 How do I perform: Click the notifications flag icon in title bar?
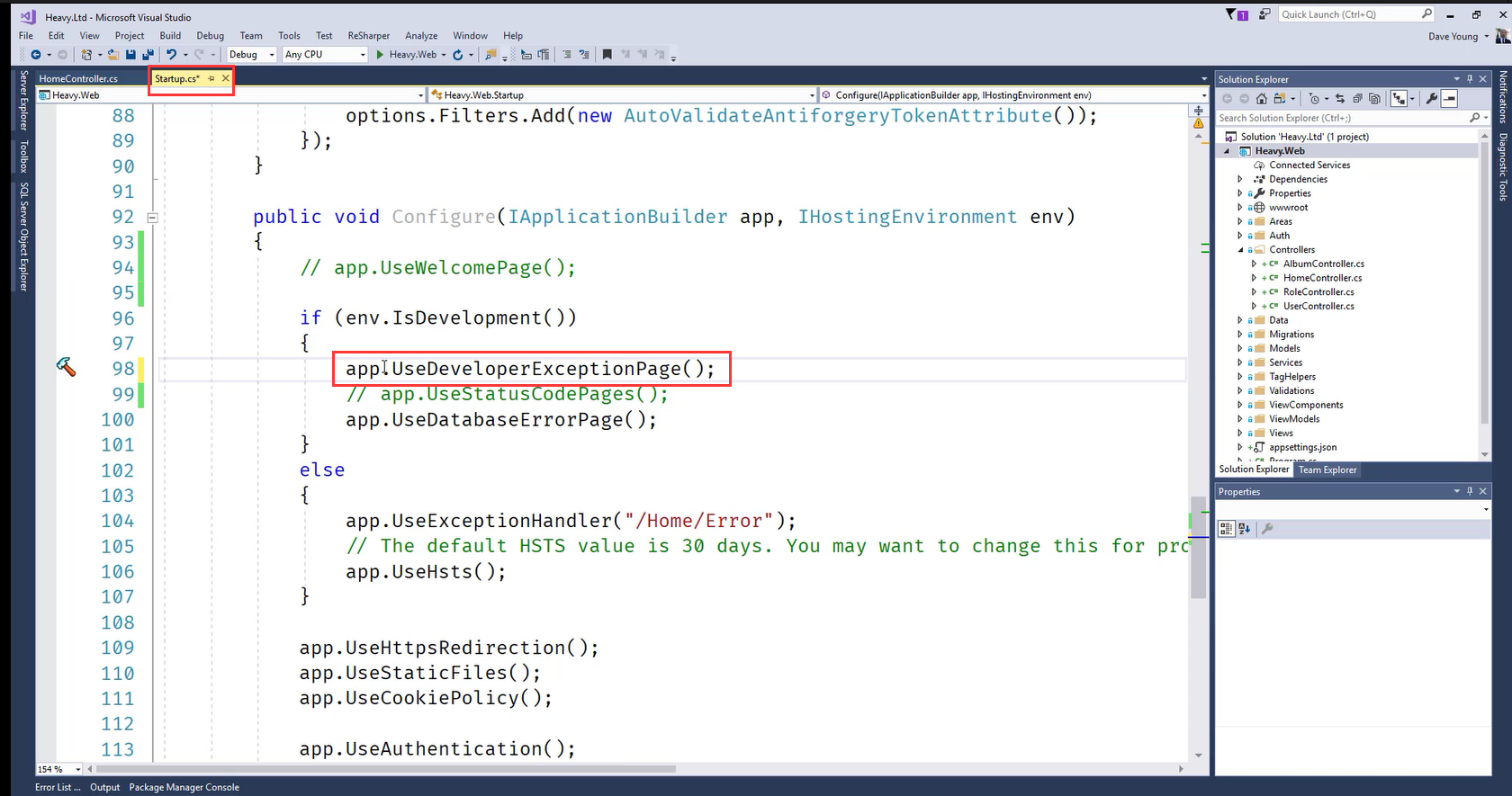pos(1236,13)
